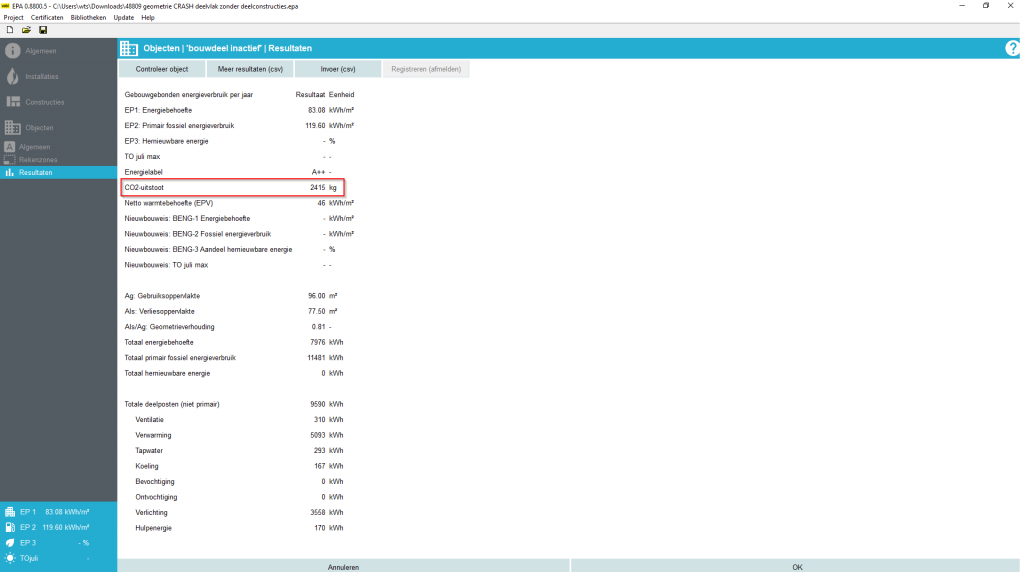Click EP3: Hernieuwbare energie label

coord(167,141)
